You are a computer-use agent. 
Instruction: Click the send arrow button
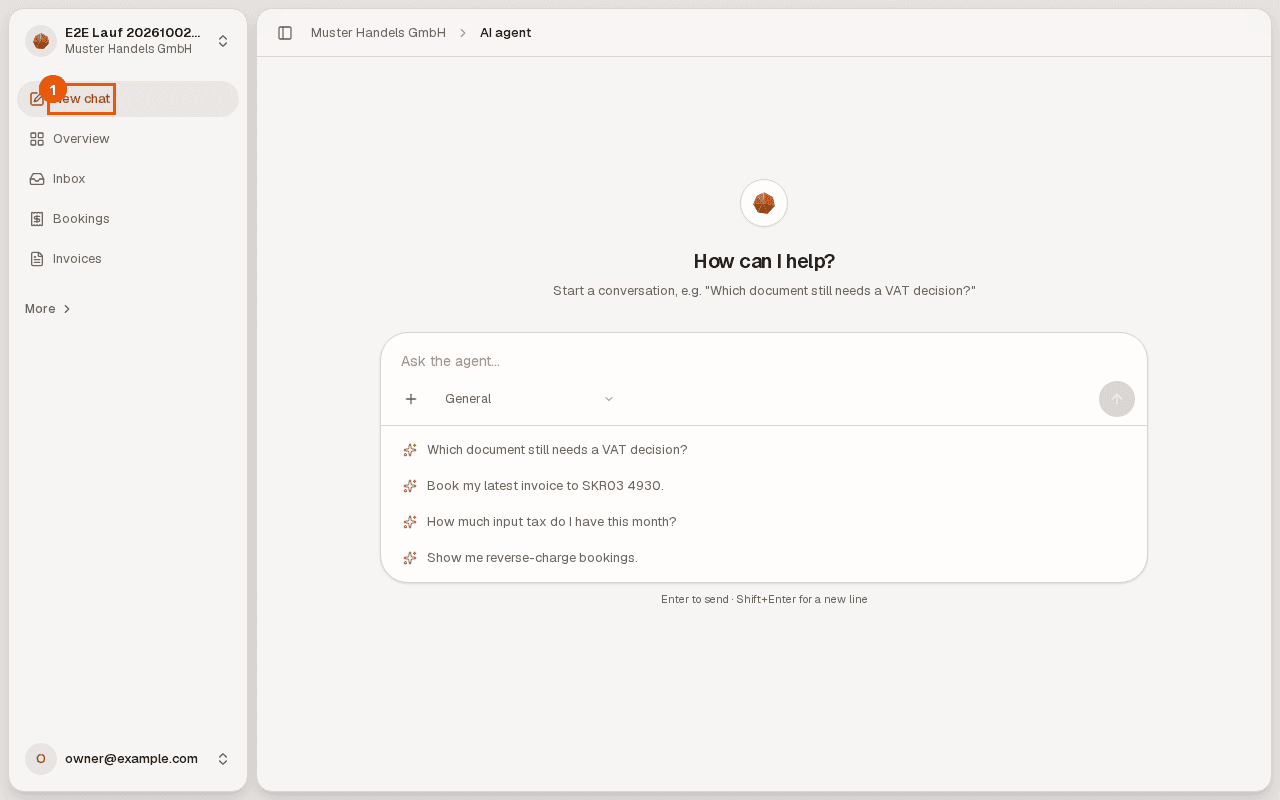(1117, 399)
